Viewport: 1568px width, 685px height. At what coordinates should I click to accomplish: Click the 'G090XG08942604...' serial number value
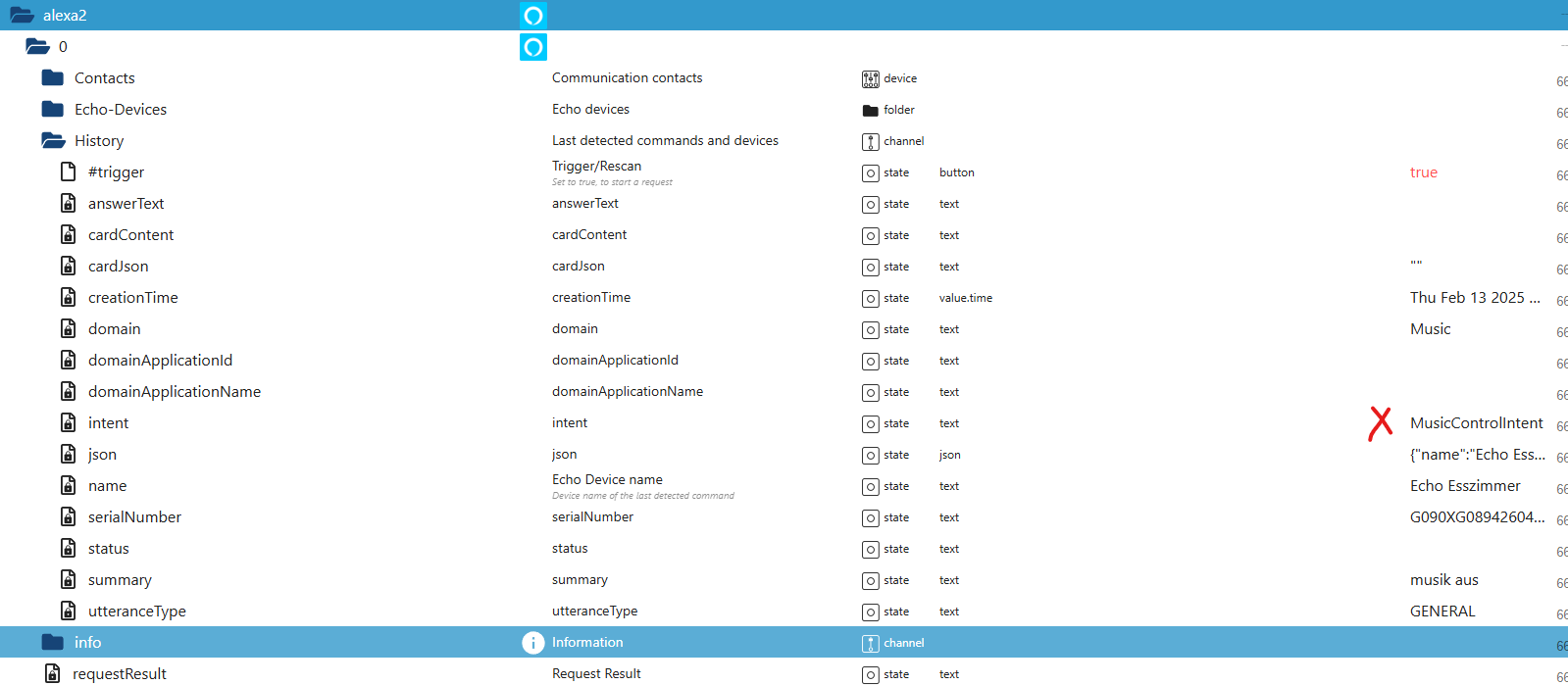tap(1478, 517)
